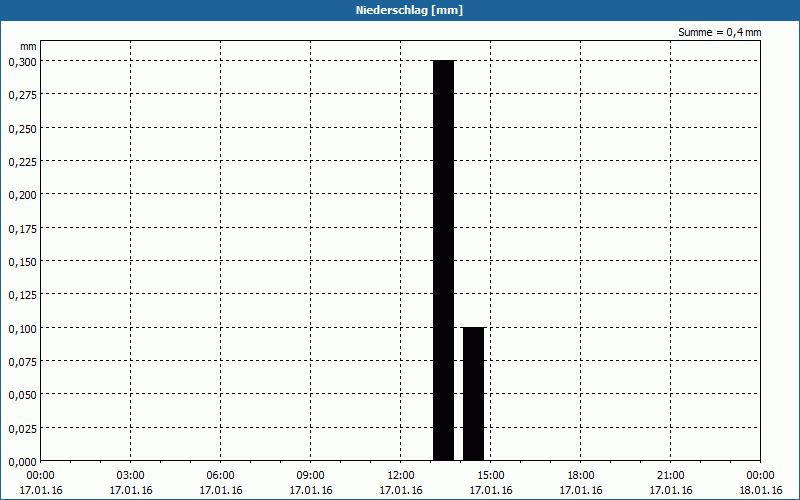The image size is (800, 500).
Task: Click the 0,025 y-axis value
Action: pos(22,429)
